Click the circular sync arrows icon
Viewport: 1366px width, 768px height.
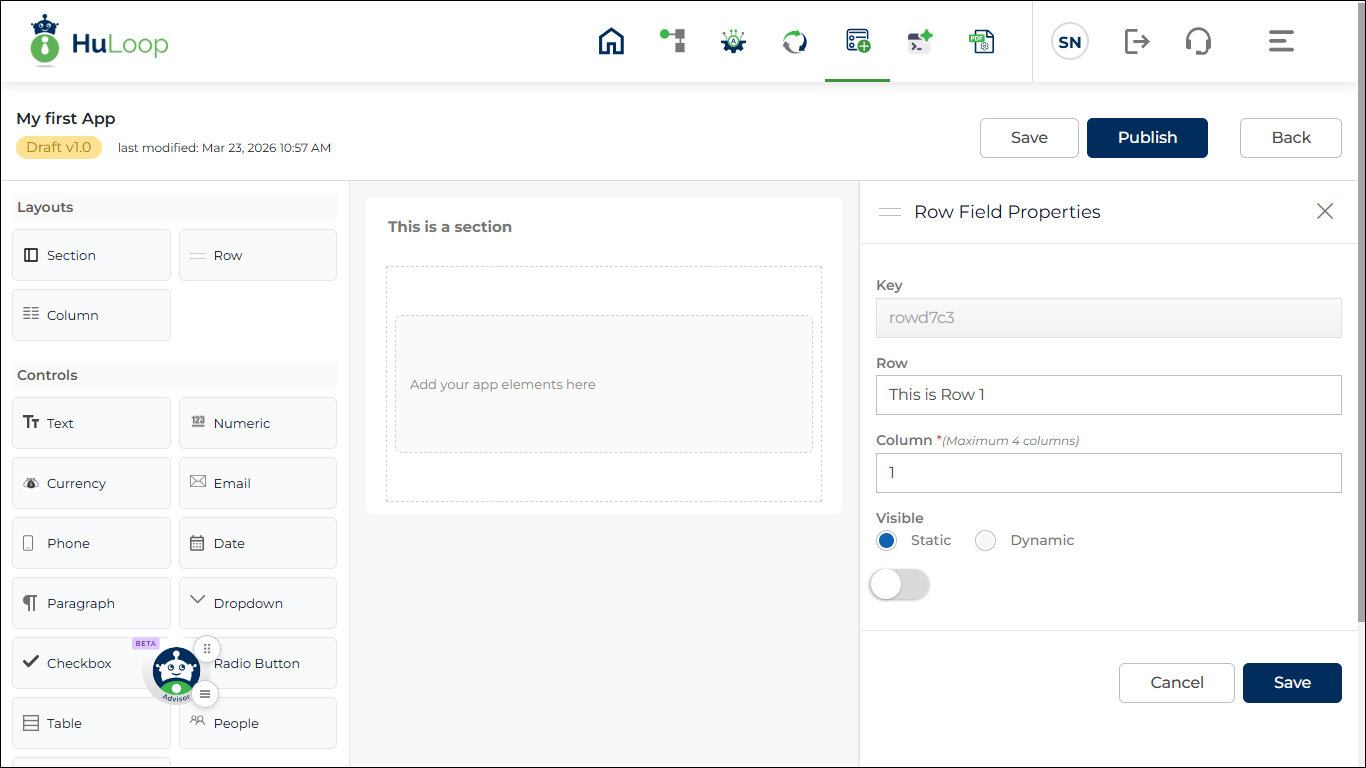795,41
